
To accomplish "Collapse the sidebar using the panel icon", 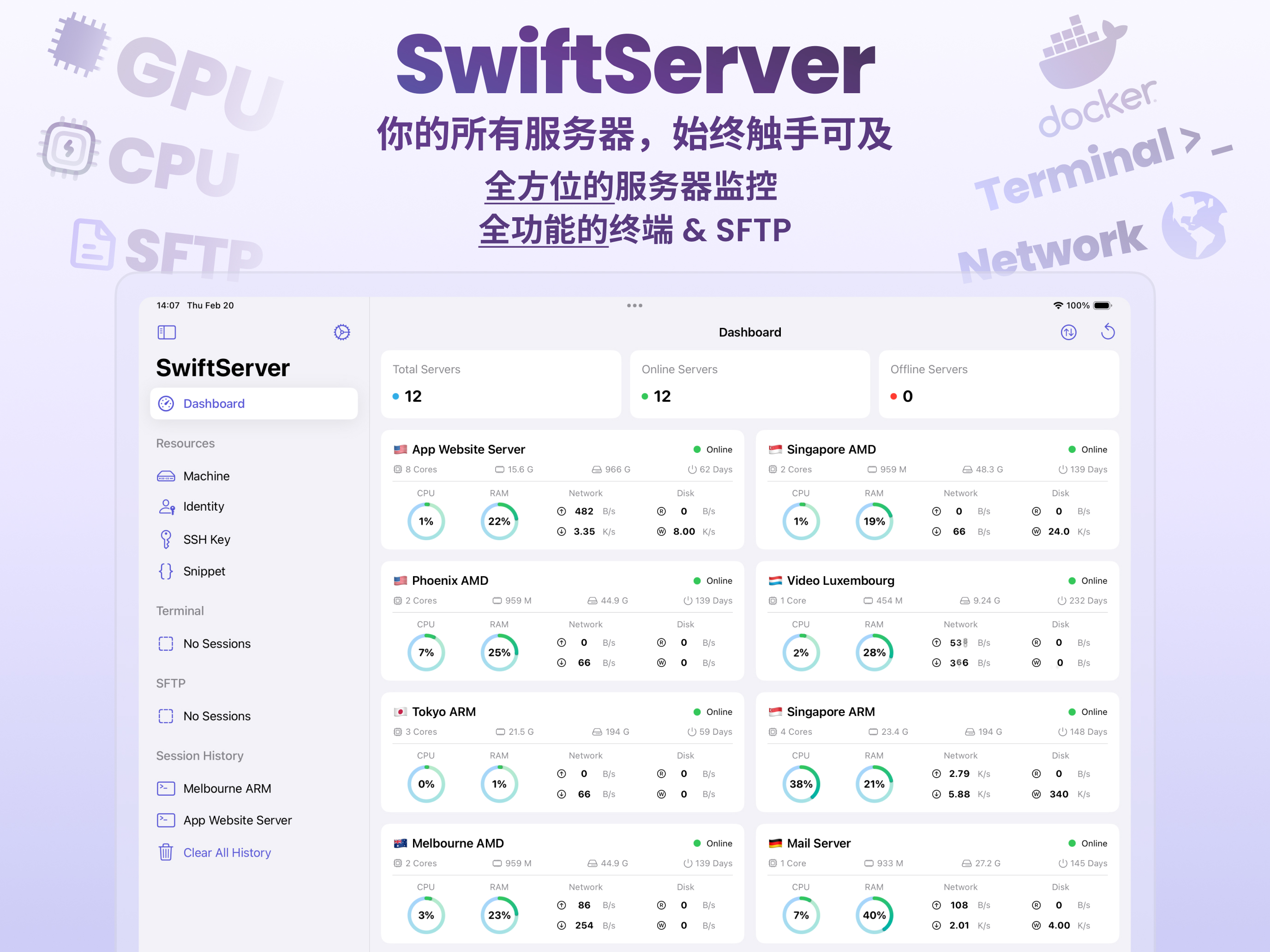I will pyautogui.click(x=167, y=332).
